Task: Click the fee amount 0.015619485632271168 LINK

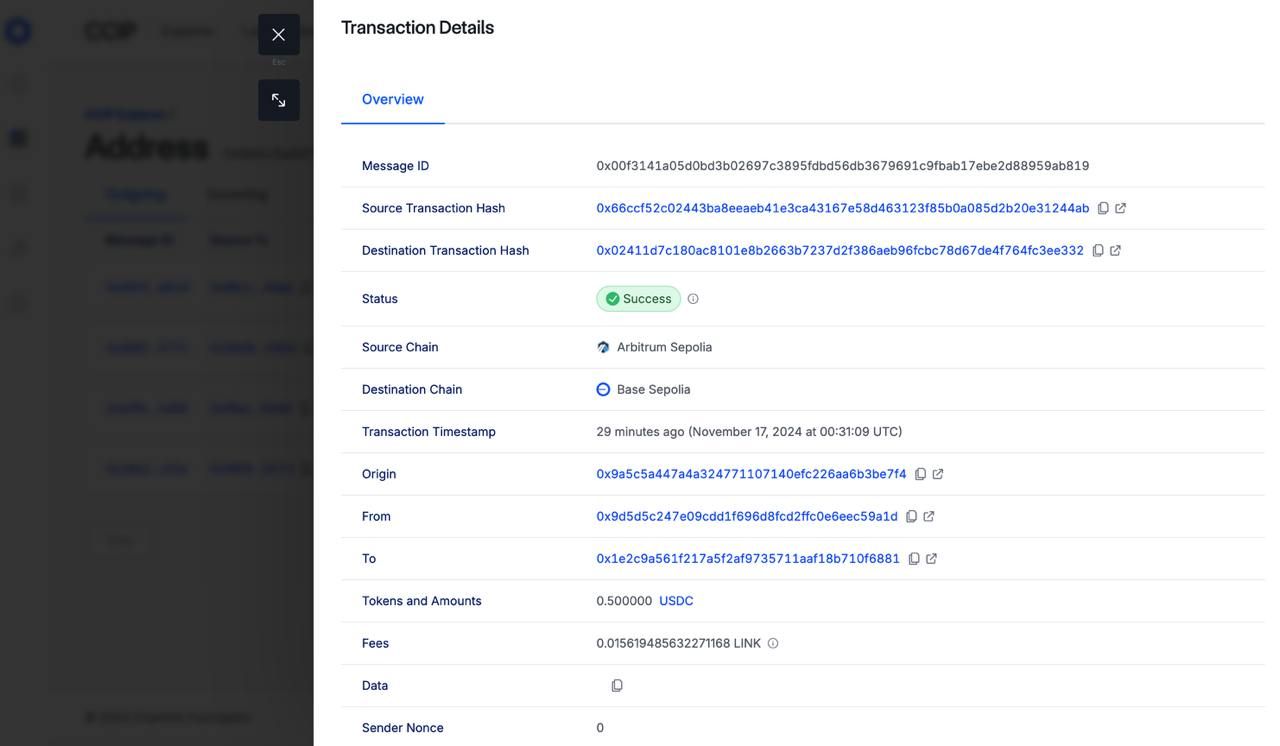Action: (x=679, y=644)
